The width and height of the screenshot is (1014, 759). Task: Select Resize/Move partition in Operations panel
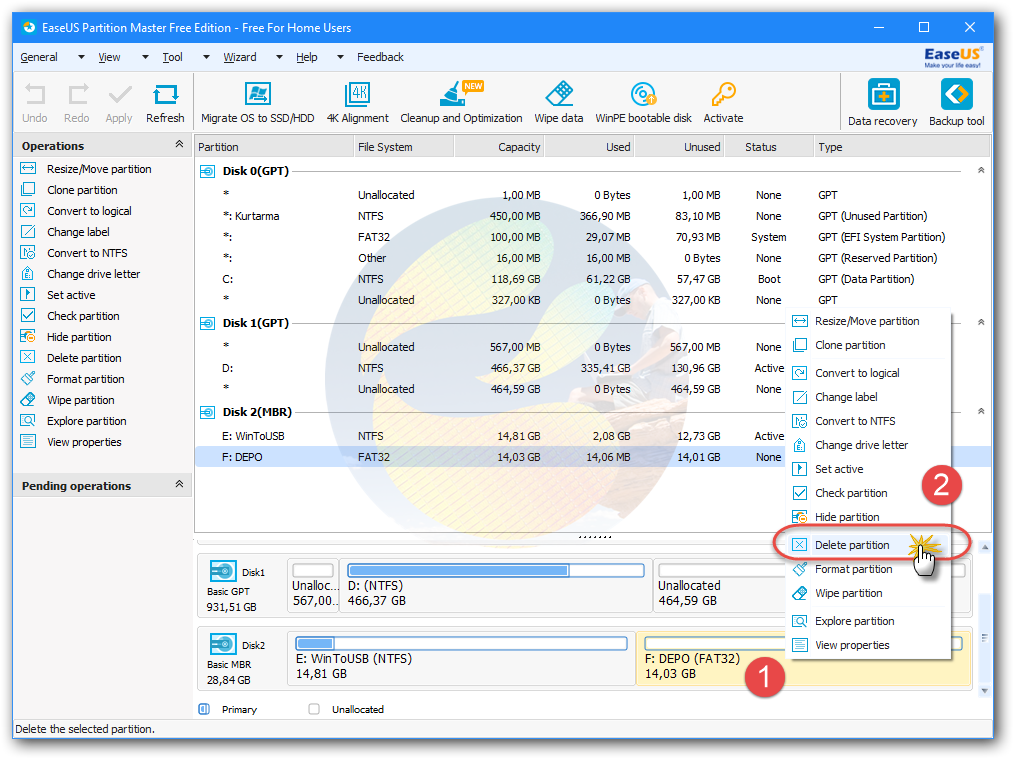pyautogui.click(x=99, y=169)
